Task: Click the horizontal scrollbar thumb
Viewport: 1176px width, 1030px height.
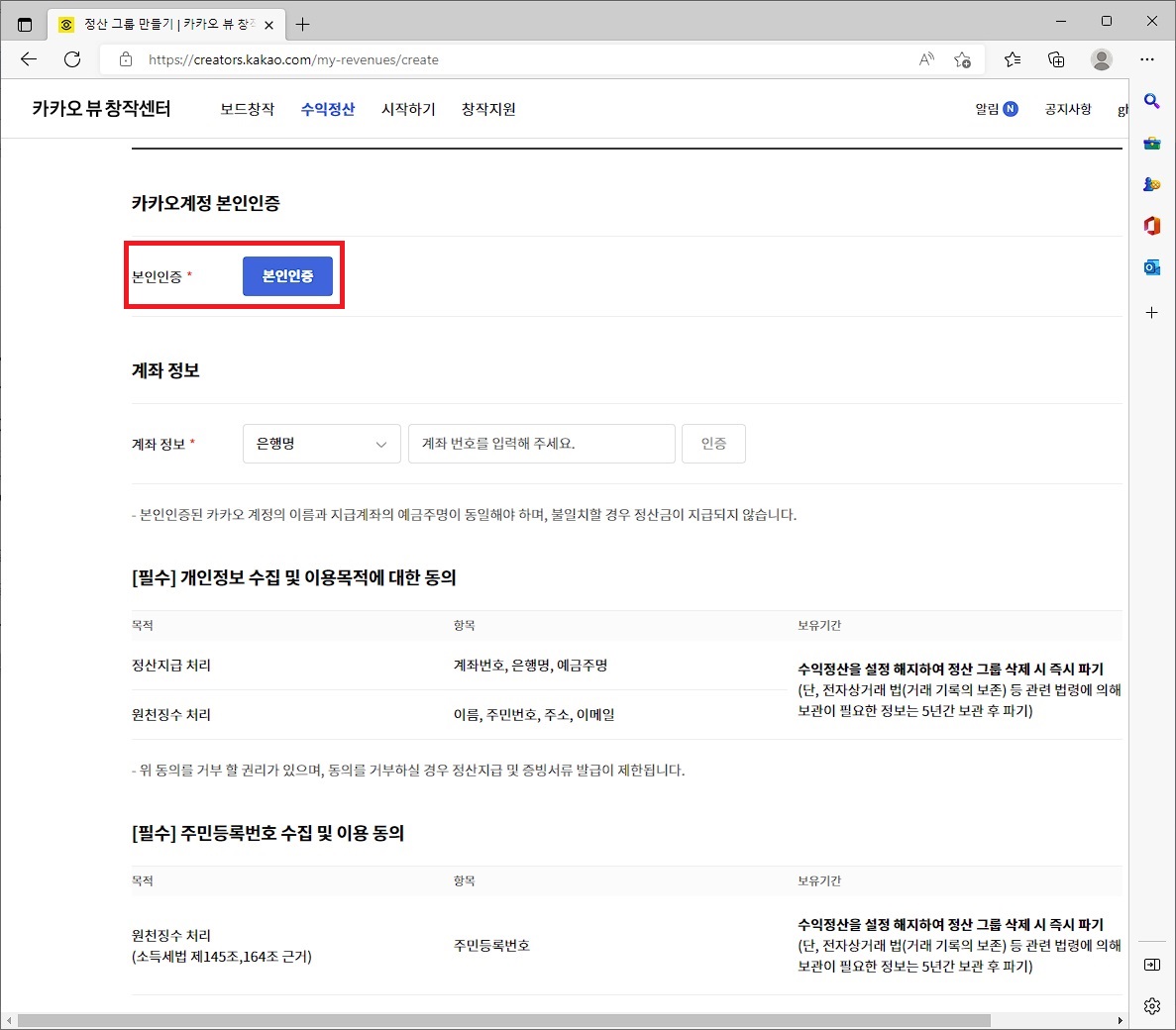Action: (x=504, y=1021)
